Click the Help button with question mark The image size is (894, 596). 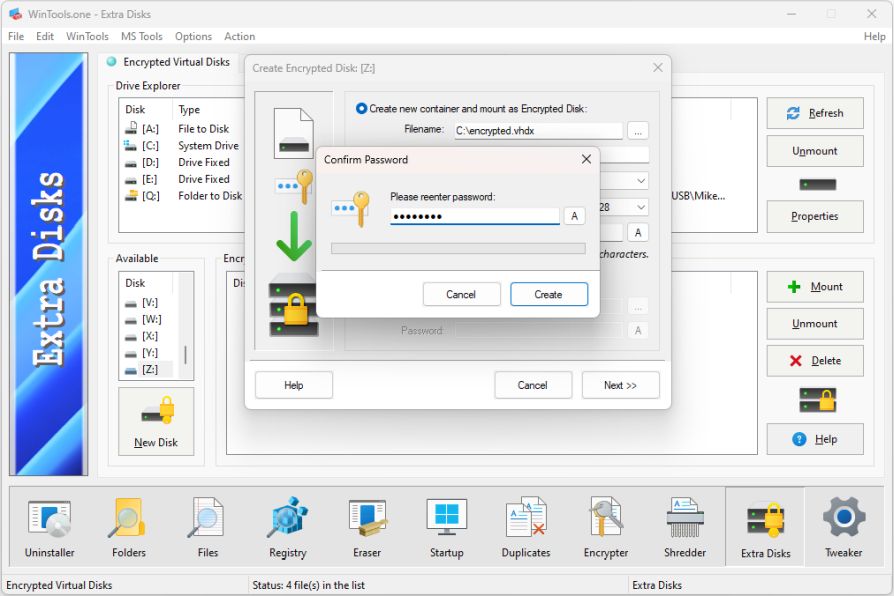815,439
